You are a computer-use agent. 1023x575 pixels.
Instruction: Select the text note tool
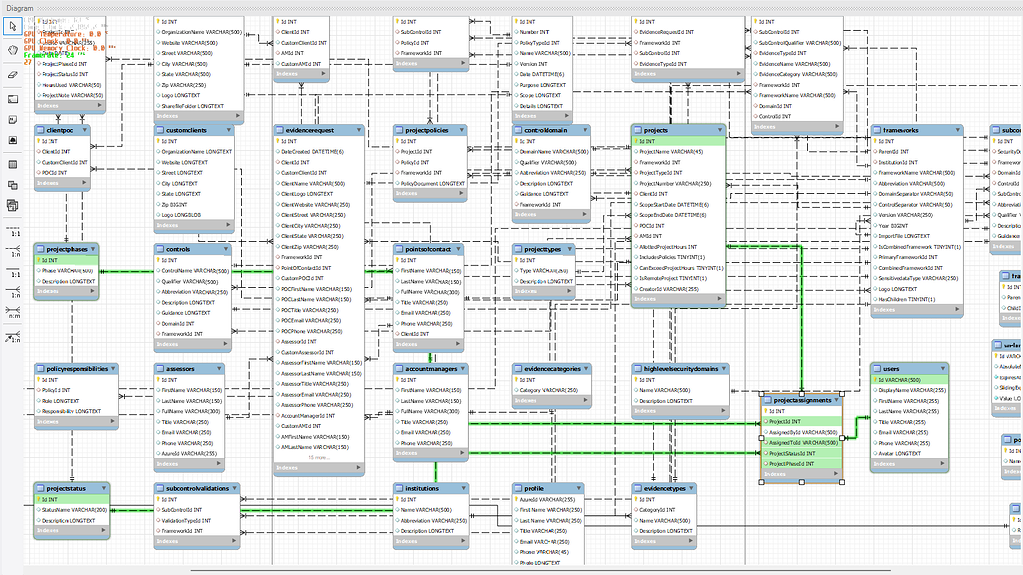point(13,120)
